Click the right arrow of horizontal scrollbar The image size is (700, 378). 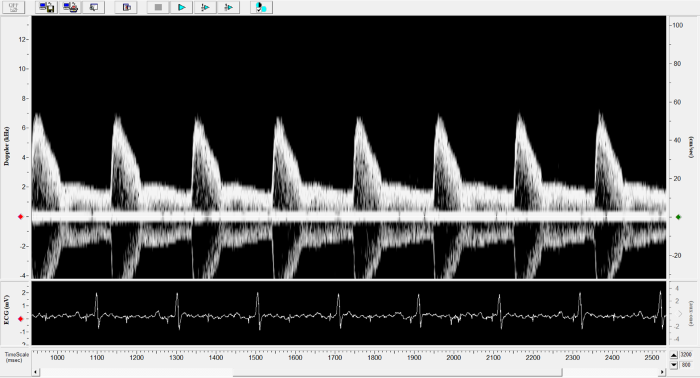[662, 372]
